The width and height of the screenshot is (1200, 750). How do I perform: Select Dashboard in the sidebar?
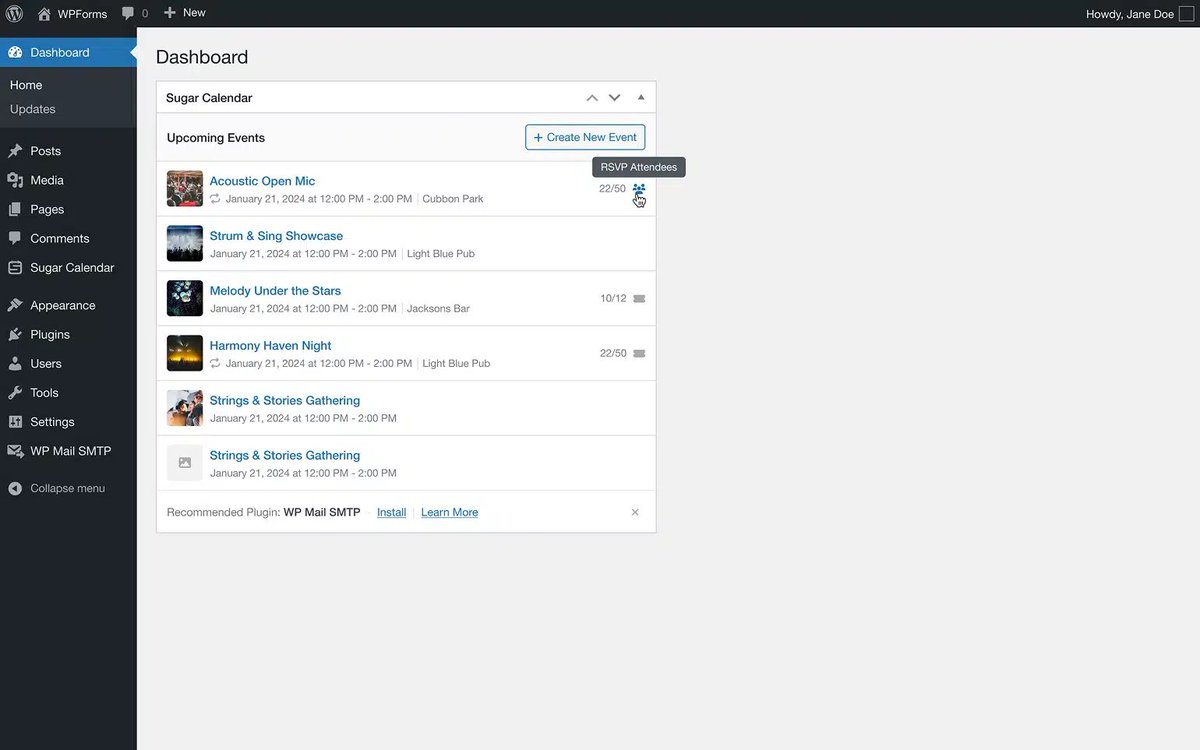(x=68, y=52)
